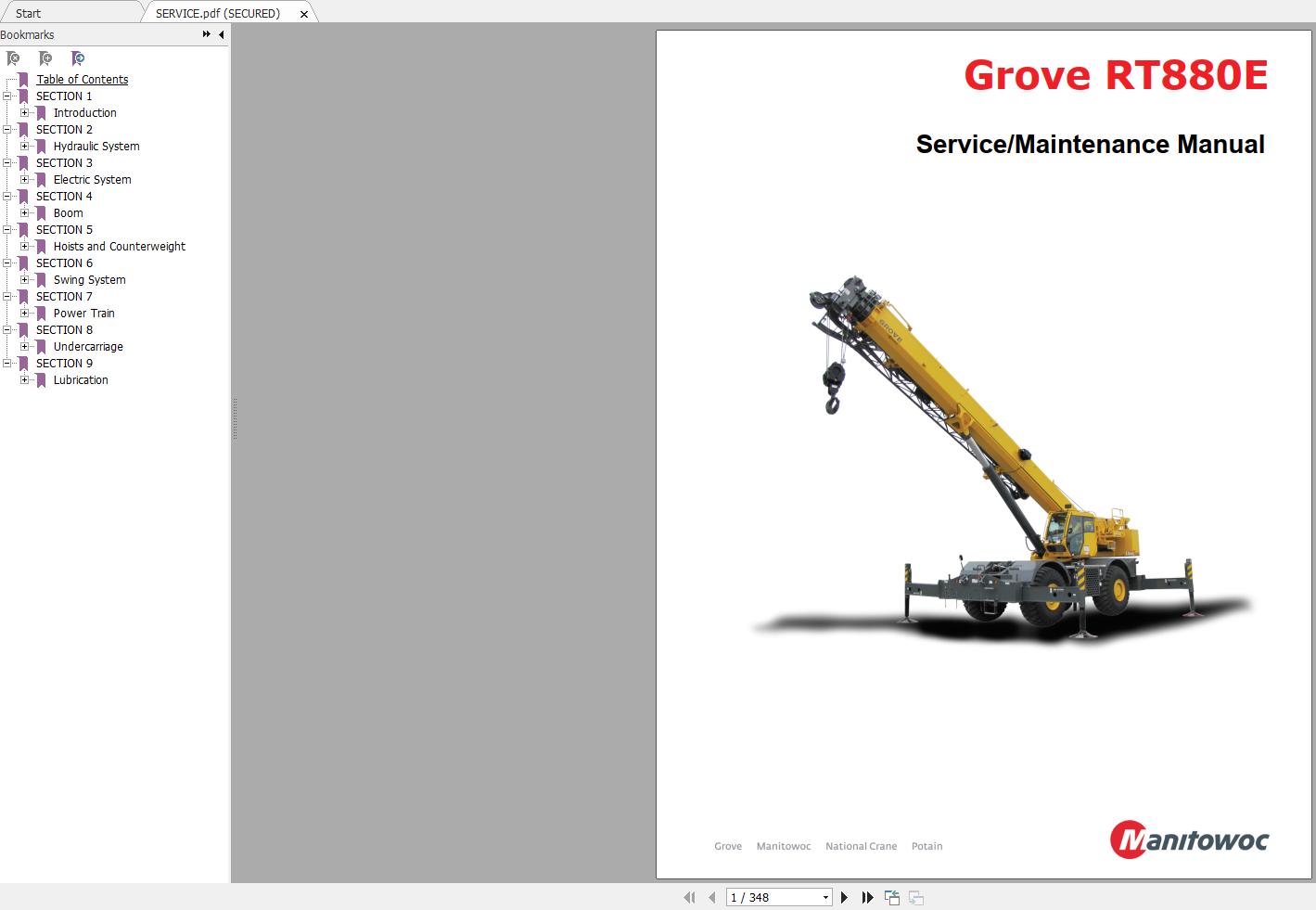Expand the Power Train bookmark

tap(25, 314)
